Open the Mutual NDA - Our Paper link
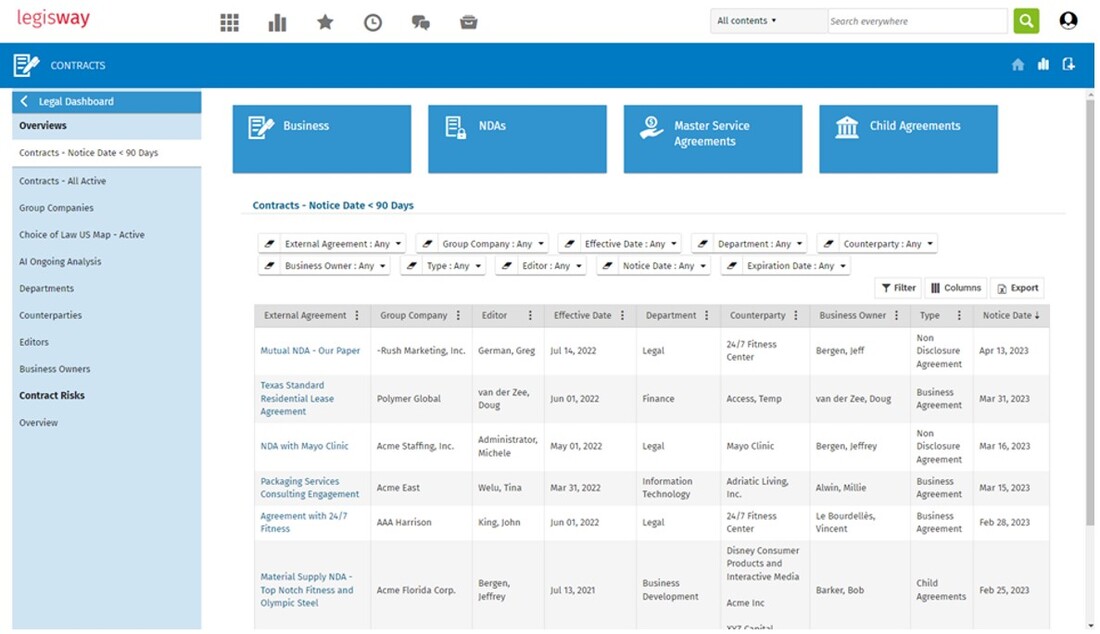 [x=310, y=351]
